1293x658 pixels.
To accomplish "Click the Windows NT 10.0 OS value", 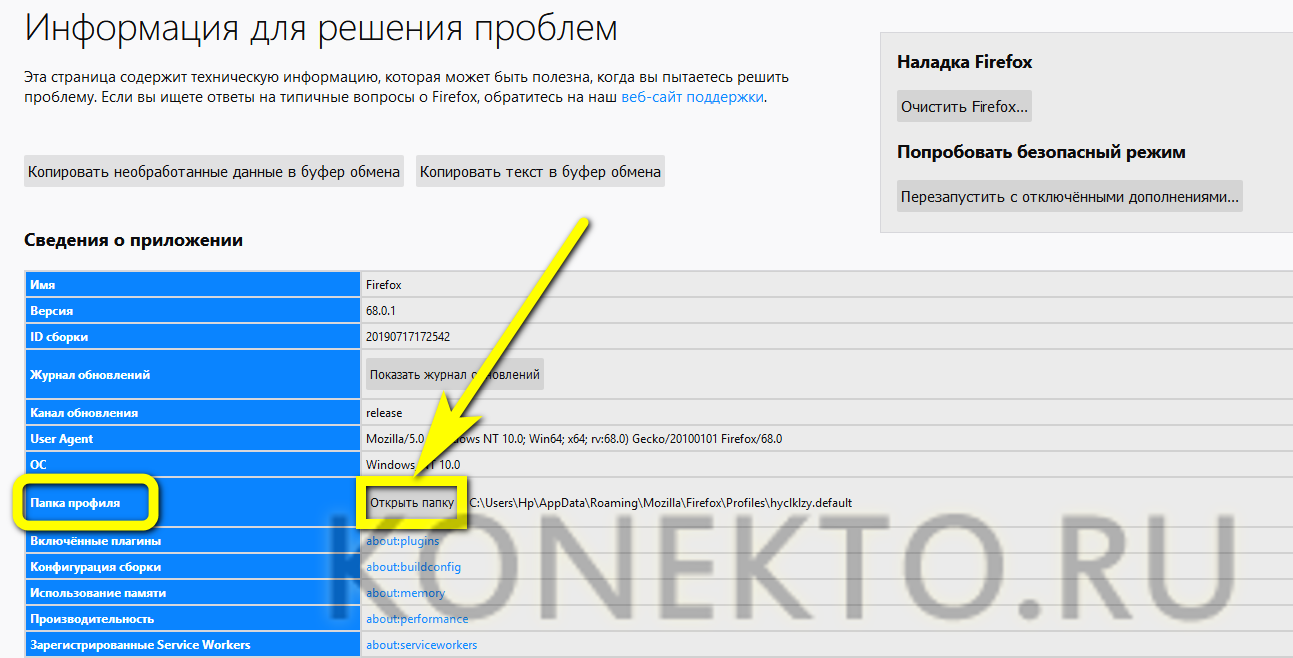I will pos(413,465).
